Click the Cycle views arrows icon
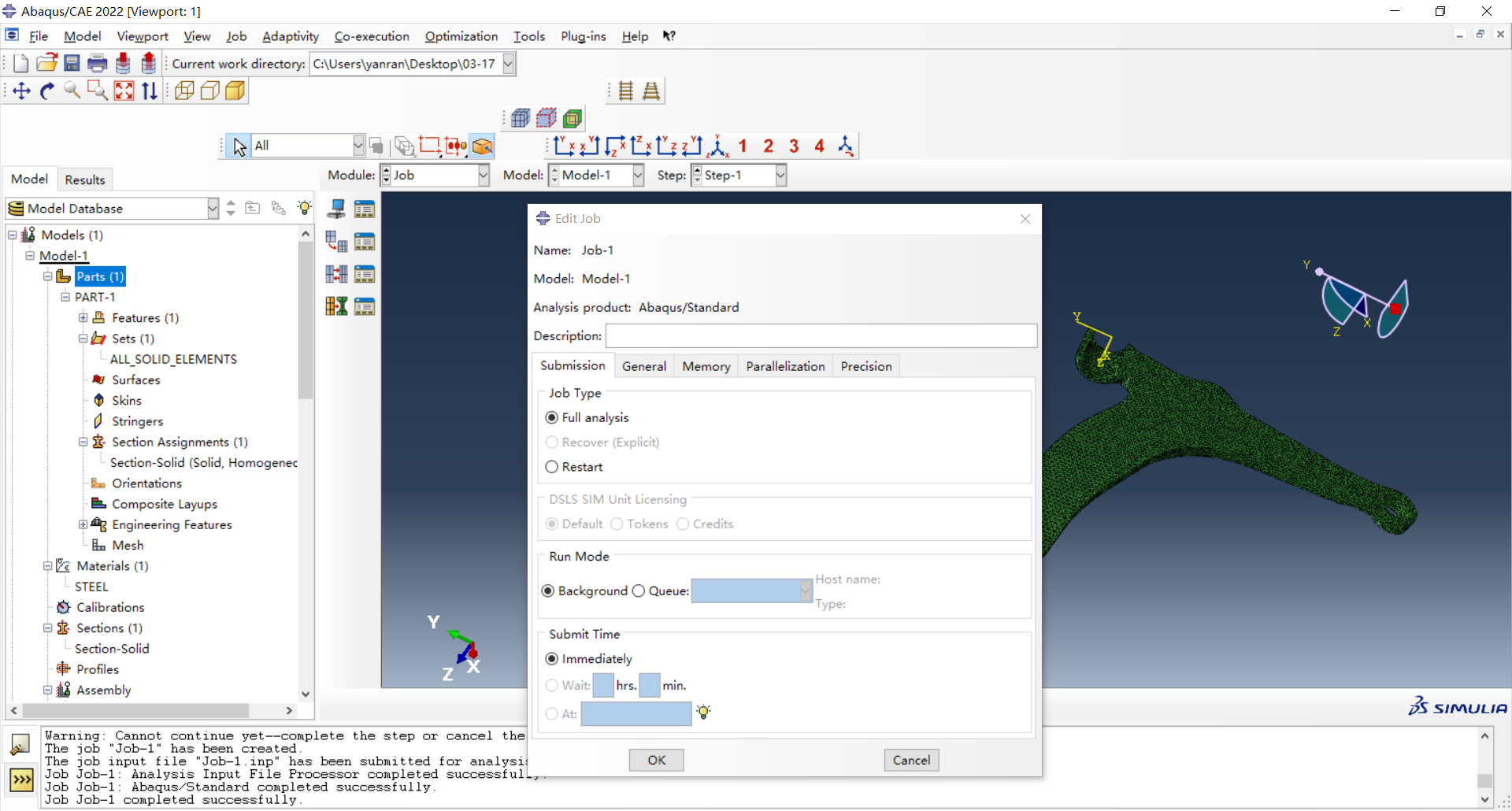 [x=150, y=91]
